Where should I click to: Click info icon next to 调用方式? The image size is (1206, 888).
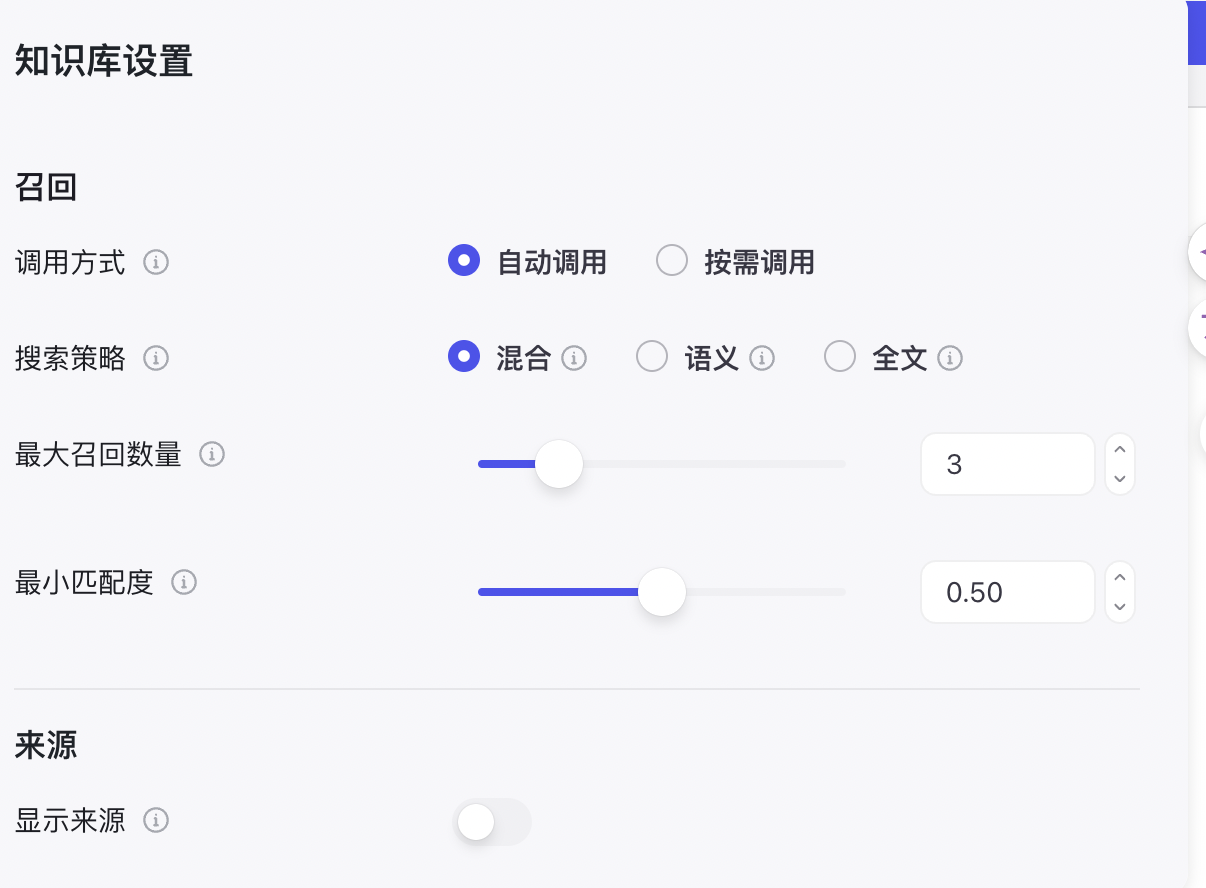click(156, 263)
